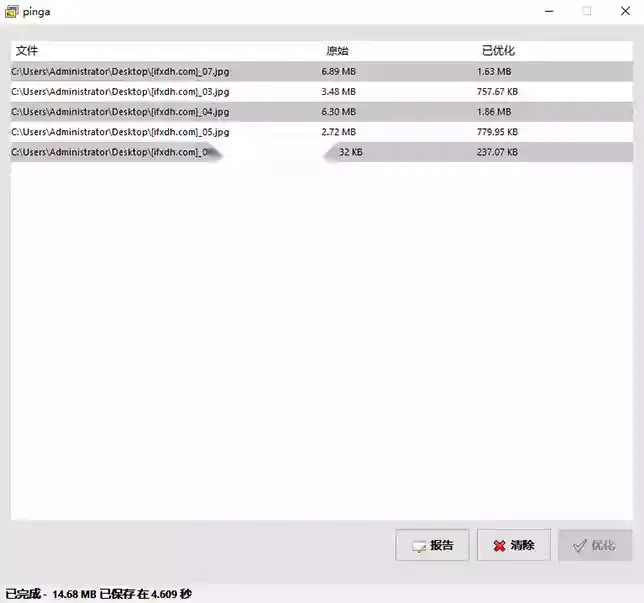The height and width of the screenshot is (603, 644).
Task: Click the report icon on 报告 button
Action: pyautogui.click(x=418, y=547)
